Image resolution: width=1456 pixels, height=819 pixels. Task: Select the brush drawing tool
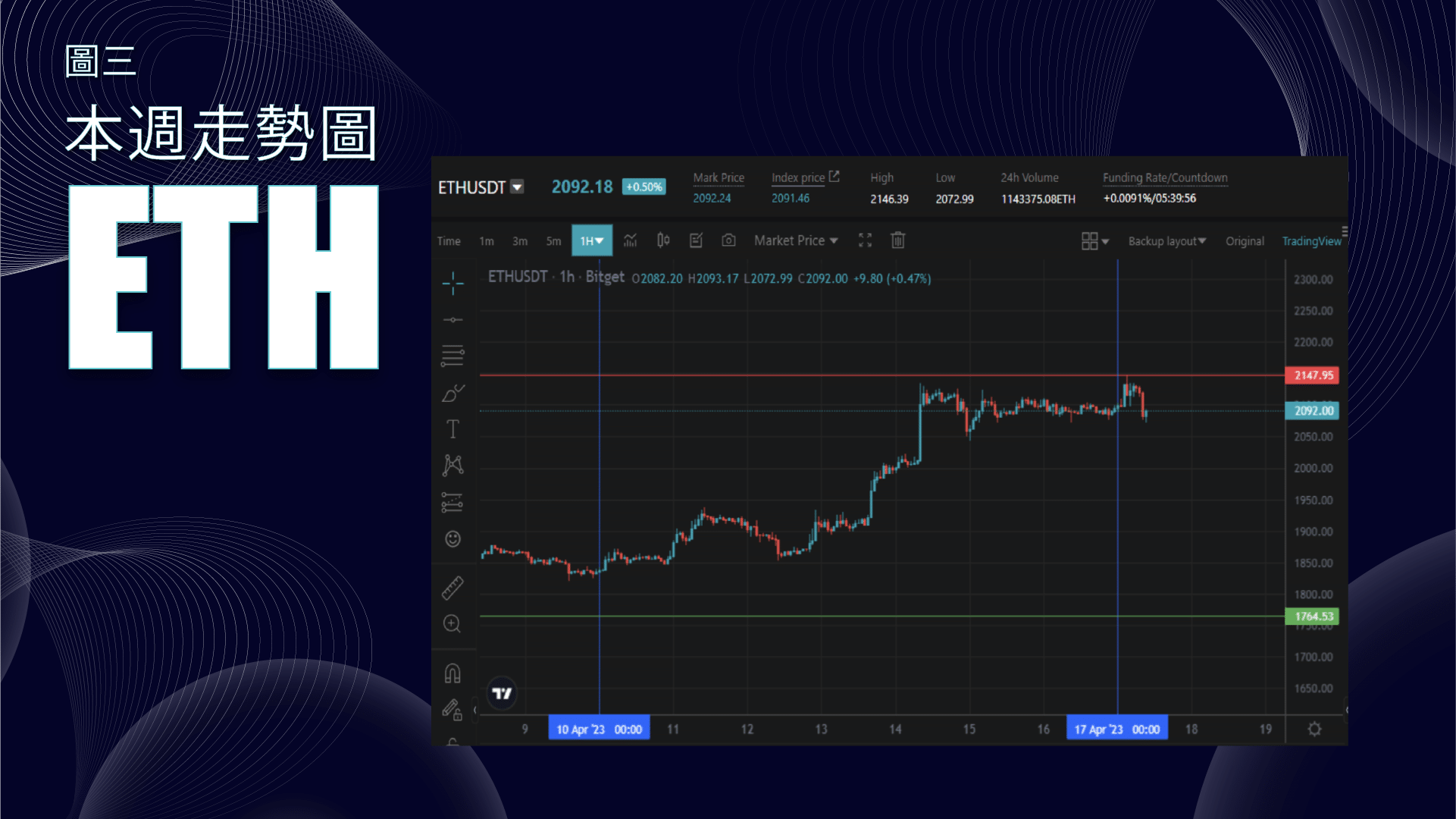coord(452,393)
